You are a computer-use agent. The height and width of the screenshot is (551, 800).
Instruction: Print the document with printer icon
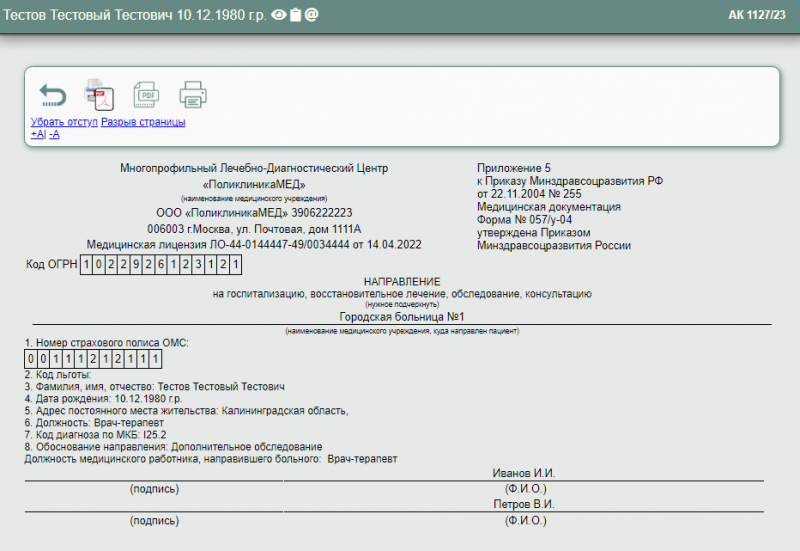click(x=193, y=95)
